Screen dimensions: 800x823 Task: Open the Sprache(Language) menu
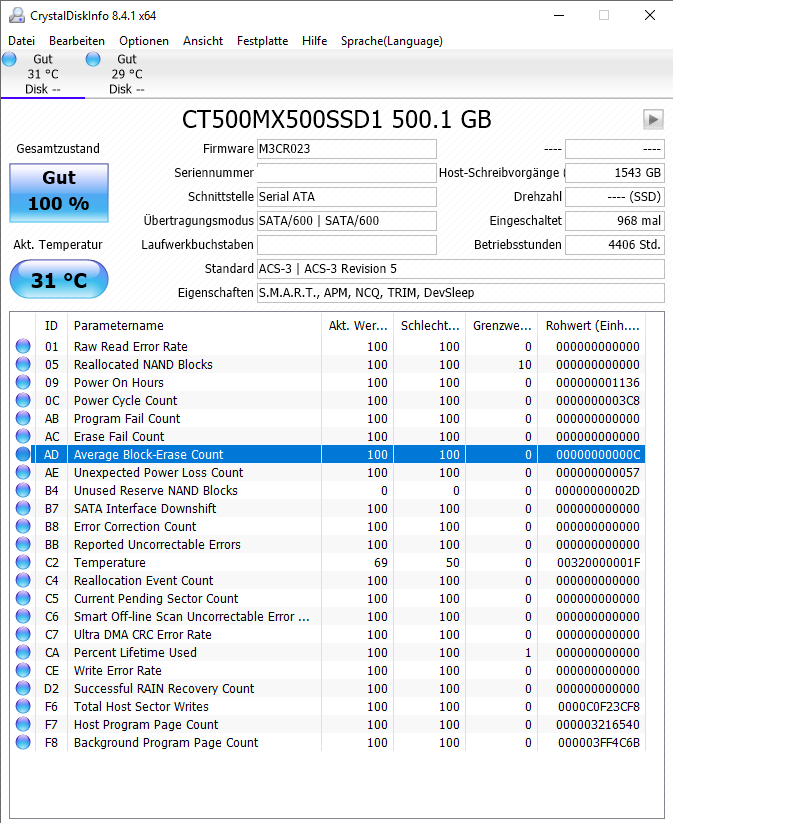pyautogui.click(x=392, y=41)
